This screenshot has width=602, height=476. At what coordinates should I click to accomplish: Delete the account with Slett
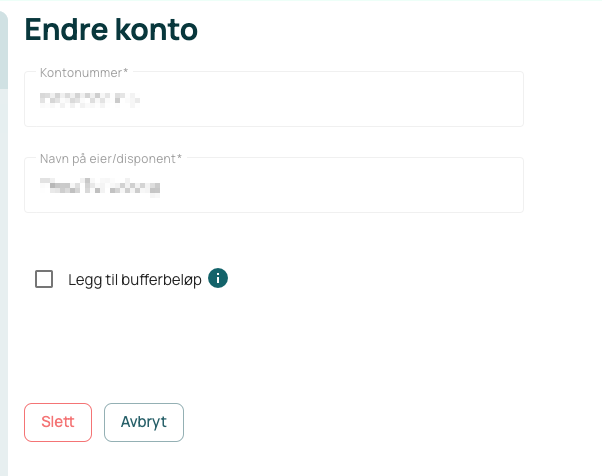[58, 422]
